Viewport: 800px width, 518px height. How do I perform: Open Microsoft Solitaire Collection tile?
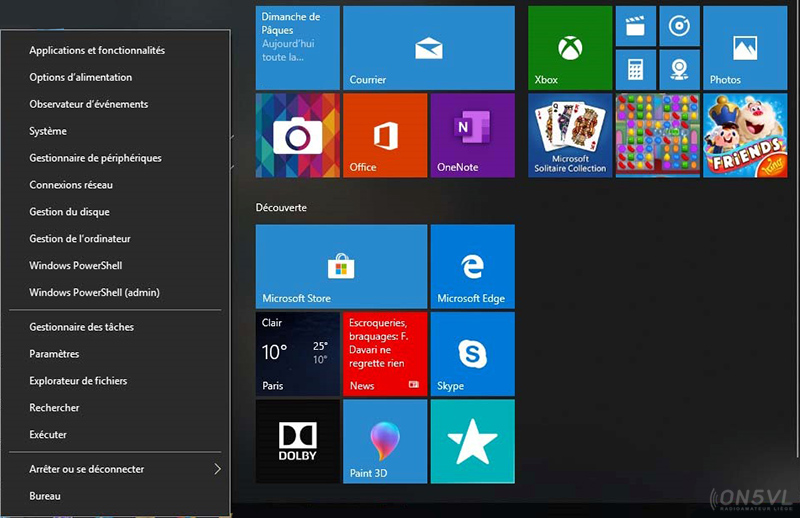570,135
